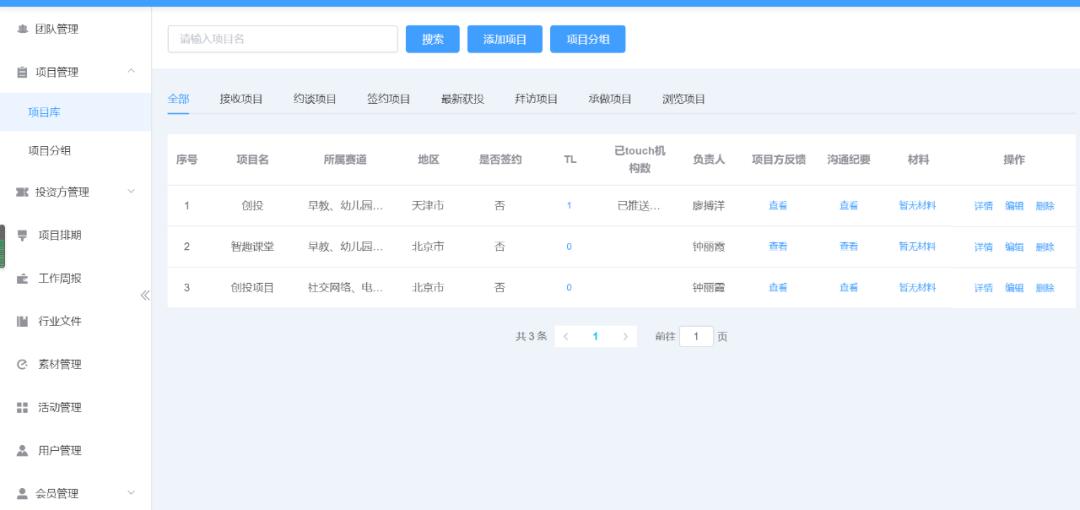Open 素材管理 via its sidebar icon

[x=22, y=365]
